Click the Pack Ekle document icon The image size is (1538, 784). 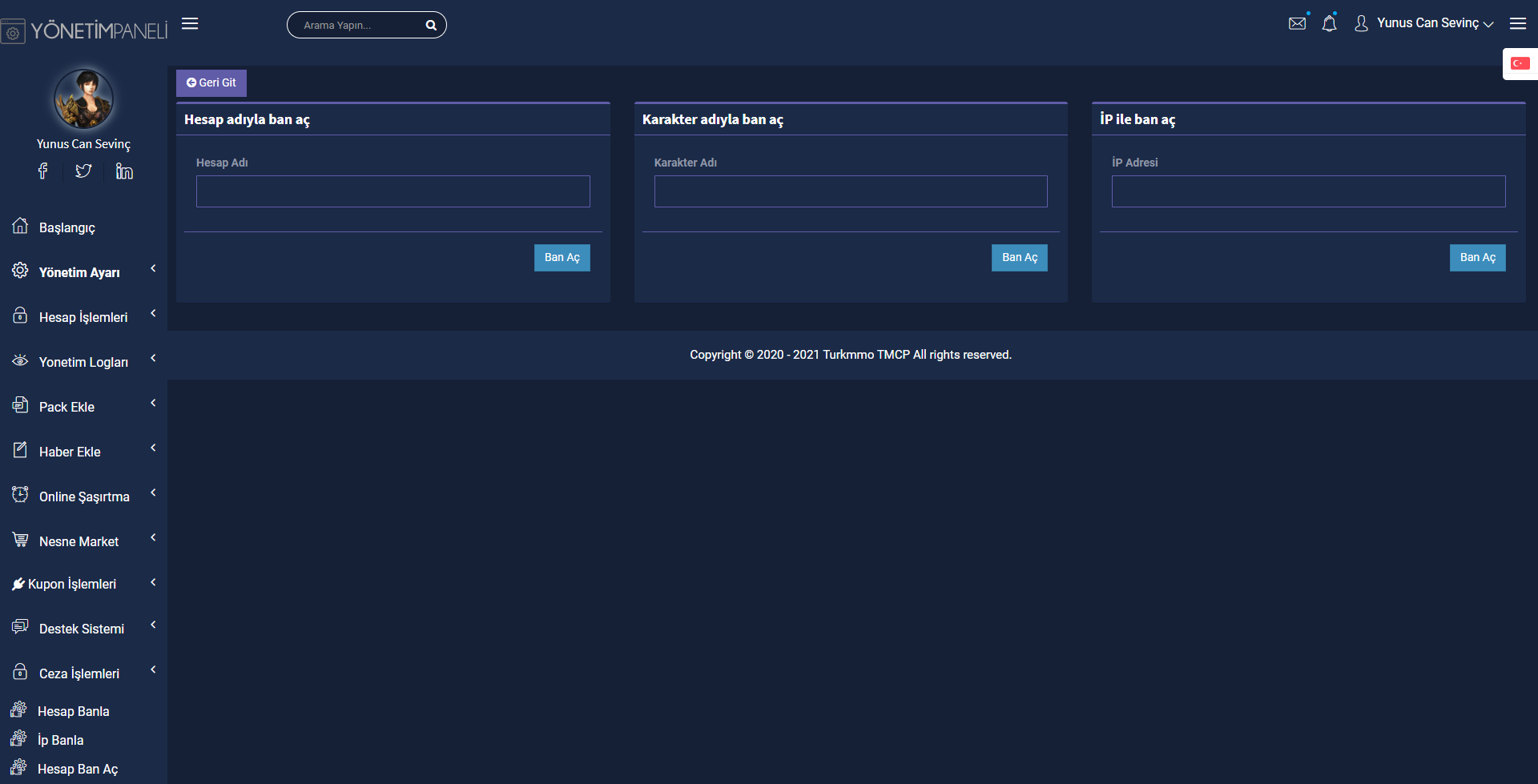coord(20,405)
